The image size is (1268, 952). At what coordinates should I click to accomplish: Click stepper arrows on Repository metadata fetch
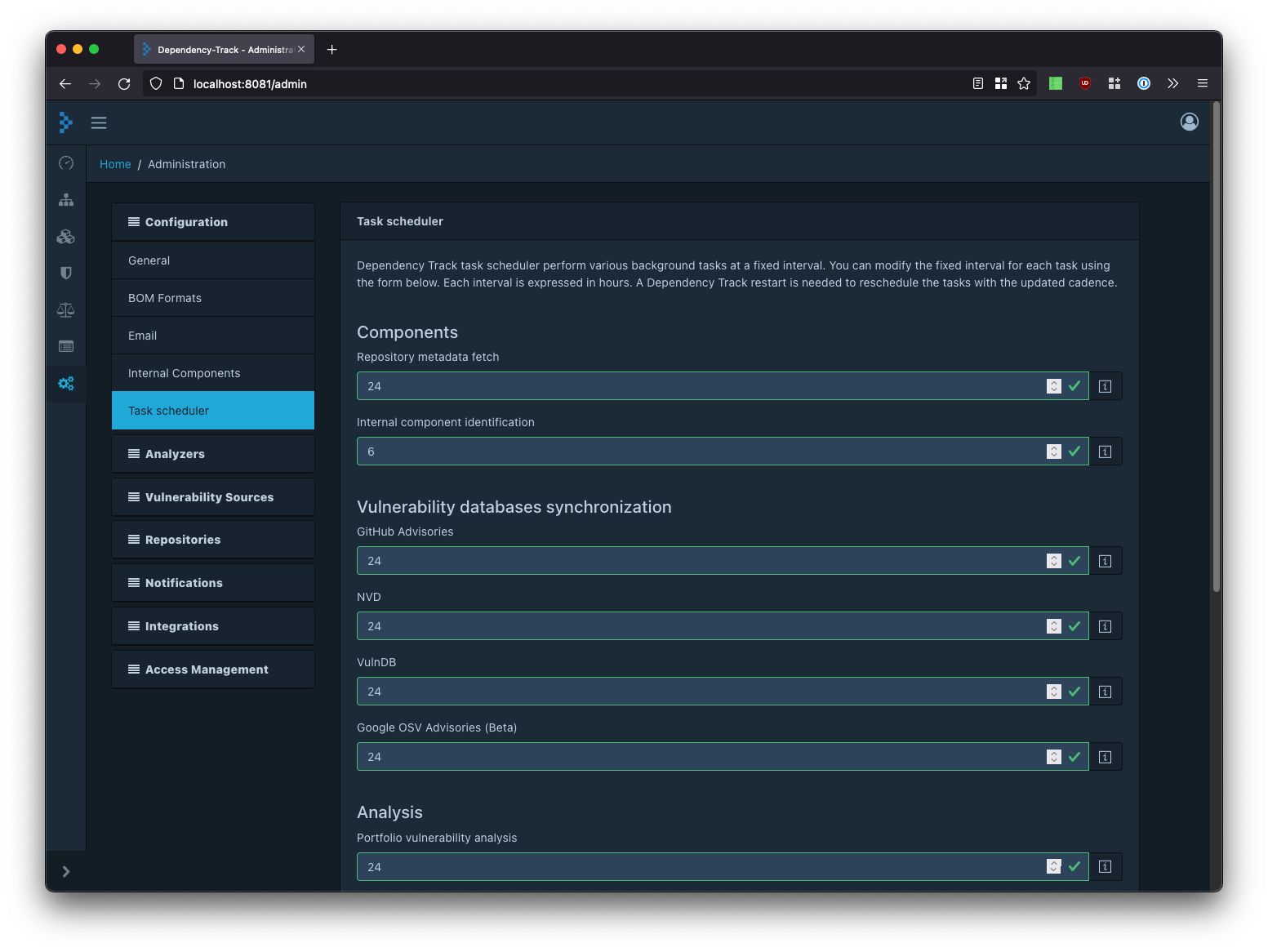pos(1054,386)
